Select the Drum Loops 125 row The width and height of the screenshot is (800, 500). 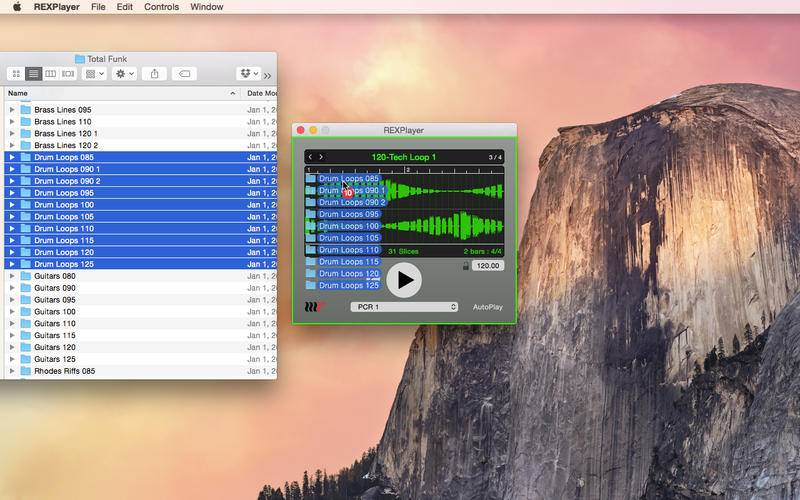(x=140, y=264)
